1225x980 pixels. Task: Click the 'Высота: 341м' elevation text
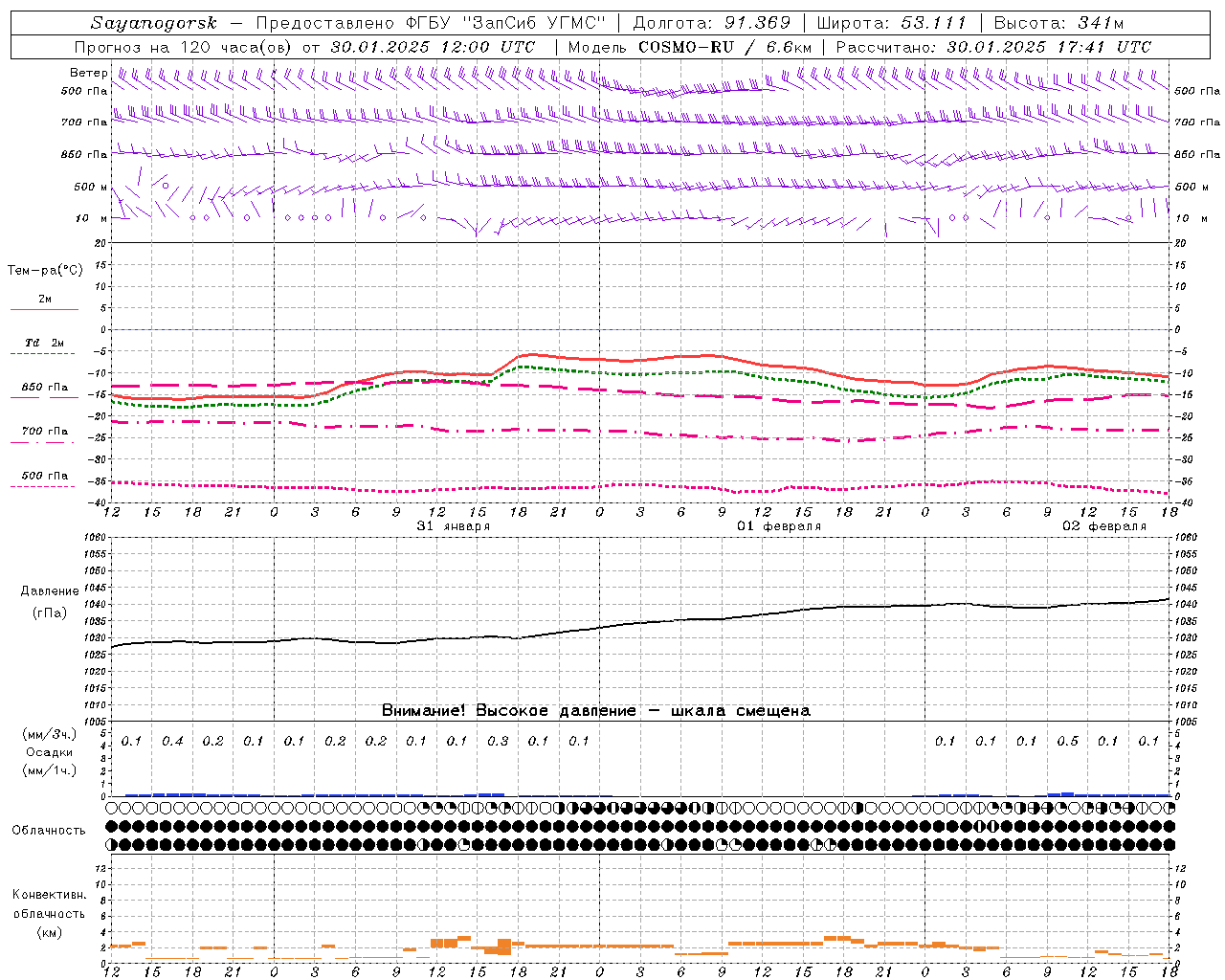pyautogui.click(x=1058, y=23)
